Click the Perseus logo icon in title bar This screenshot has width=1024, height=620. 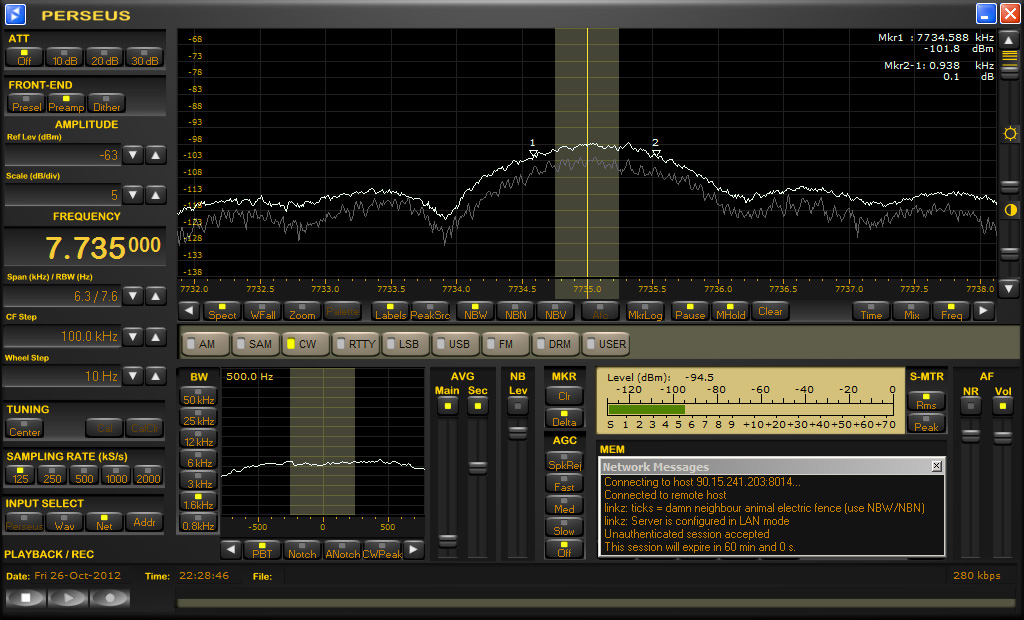15,14
